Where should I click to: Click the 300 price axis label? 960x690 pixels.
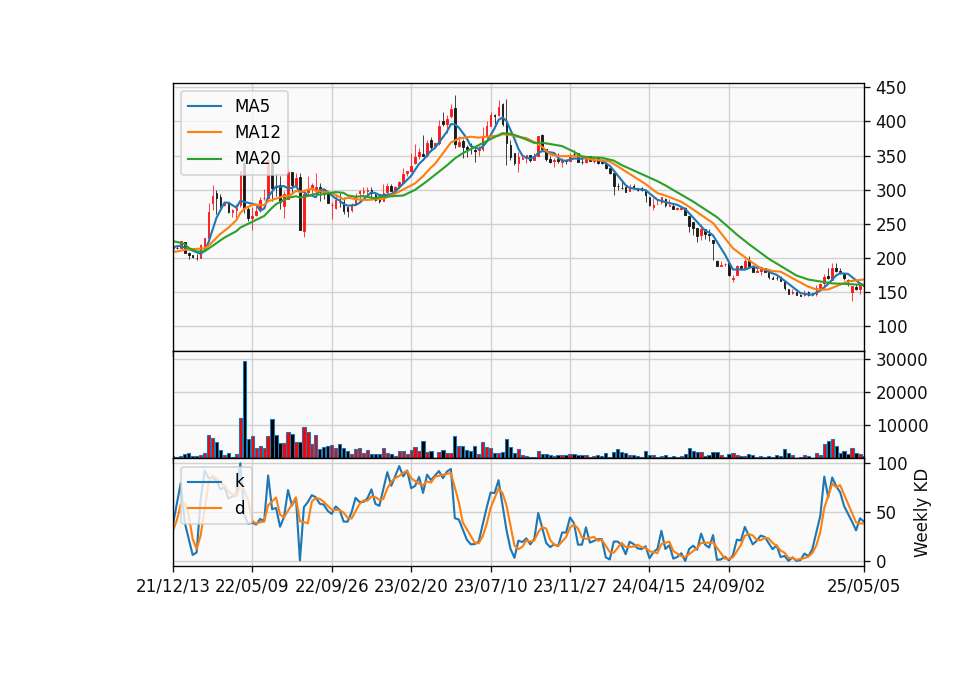pyautogui.click(x=891, y=190)
